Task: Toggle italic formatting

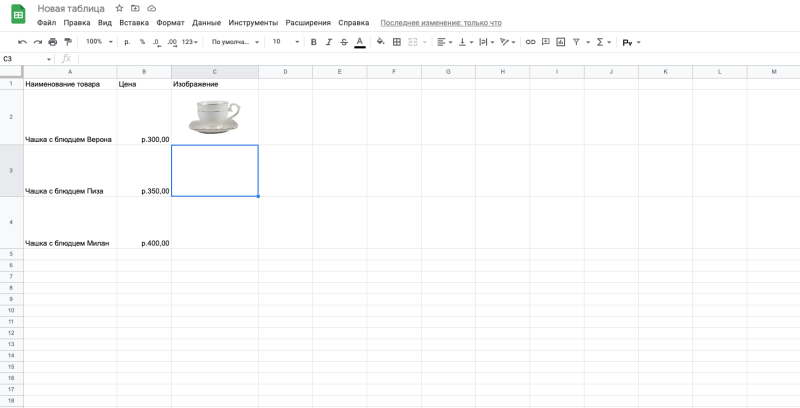Action: [329, 42]
